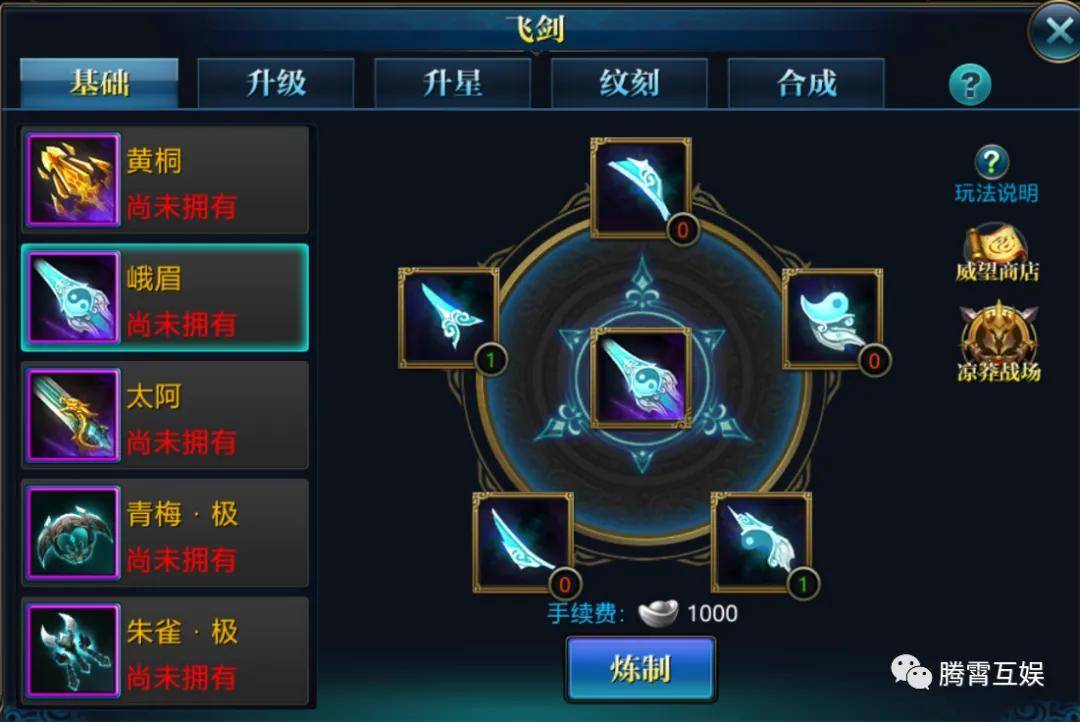
Task: Click the teal question mark beside the tabs
Action: tap(970, 85)
